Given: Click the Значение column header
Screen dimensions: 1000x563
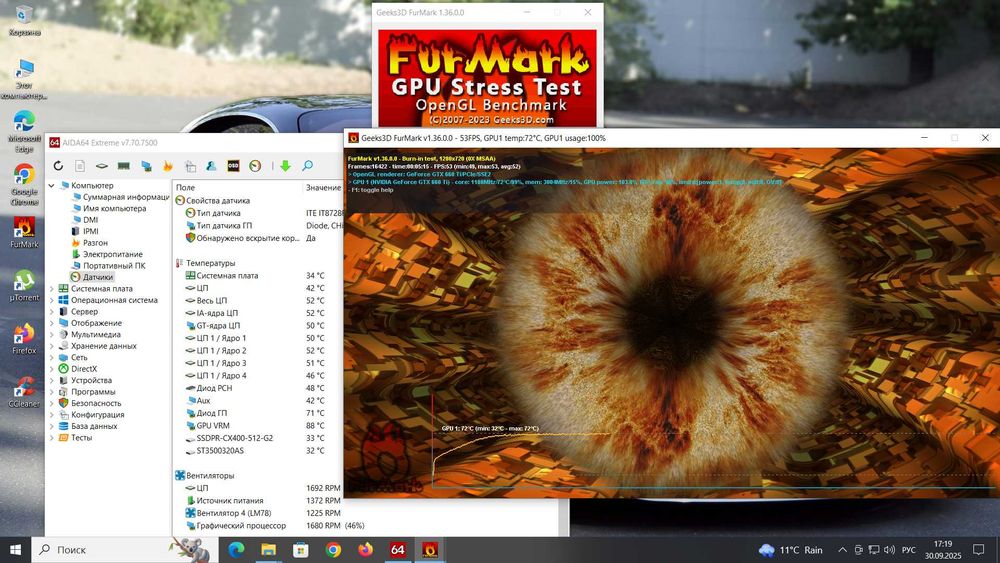Looking at the screenshot, I should pos(323,187).
